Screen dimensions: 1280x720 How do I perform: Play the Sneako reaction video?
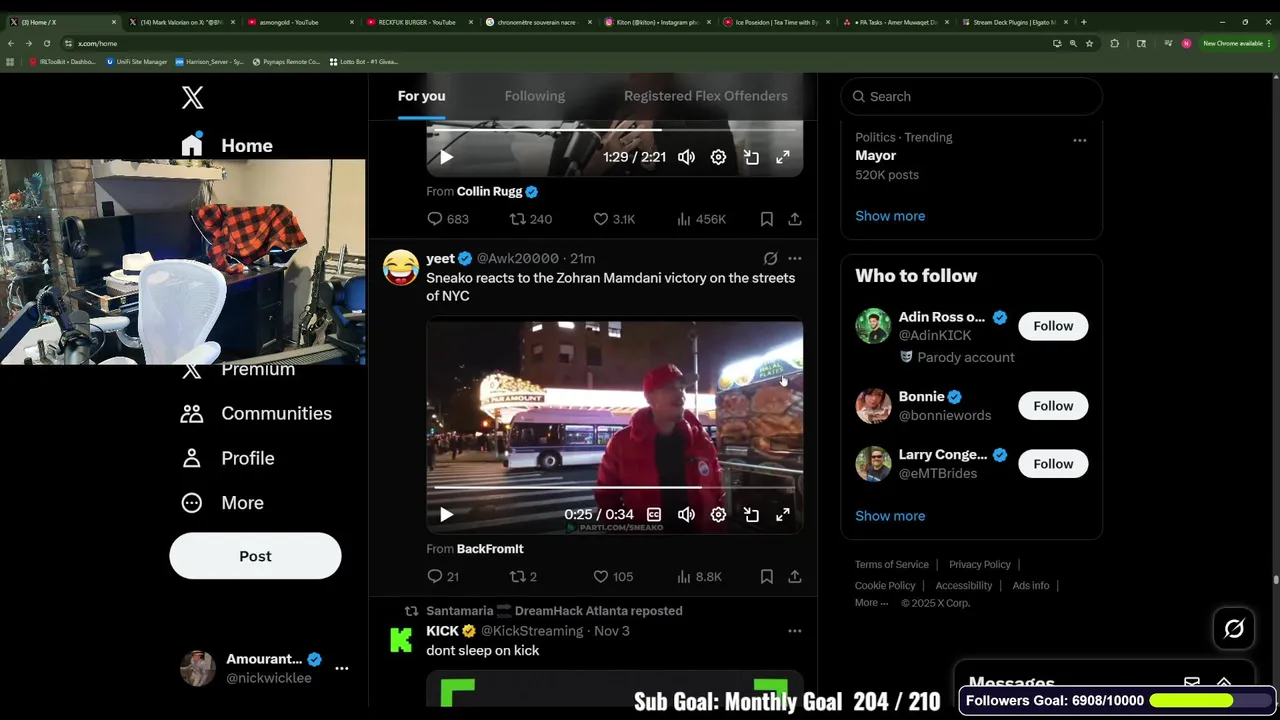(446, 515)
